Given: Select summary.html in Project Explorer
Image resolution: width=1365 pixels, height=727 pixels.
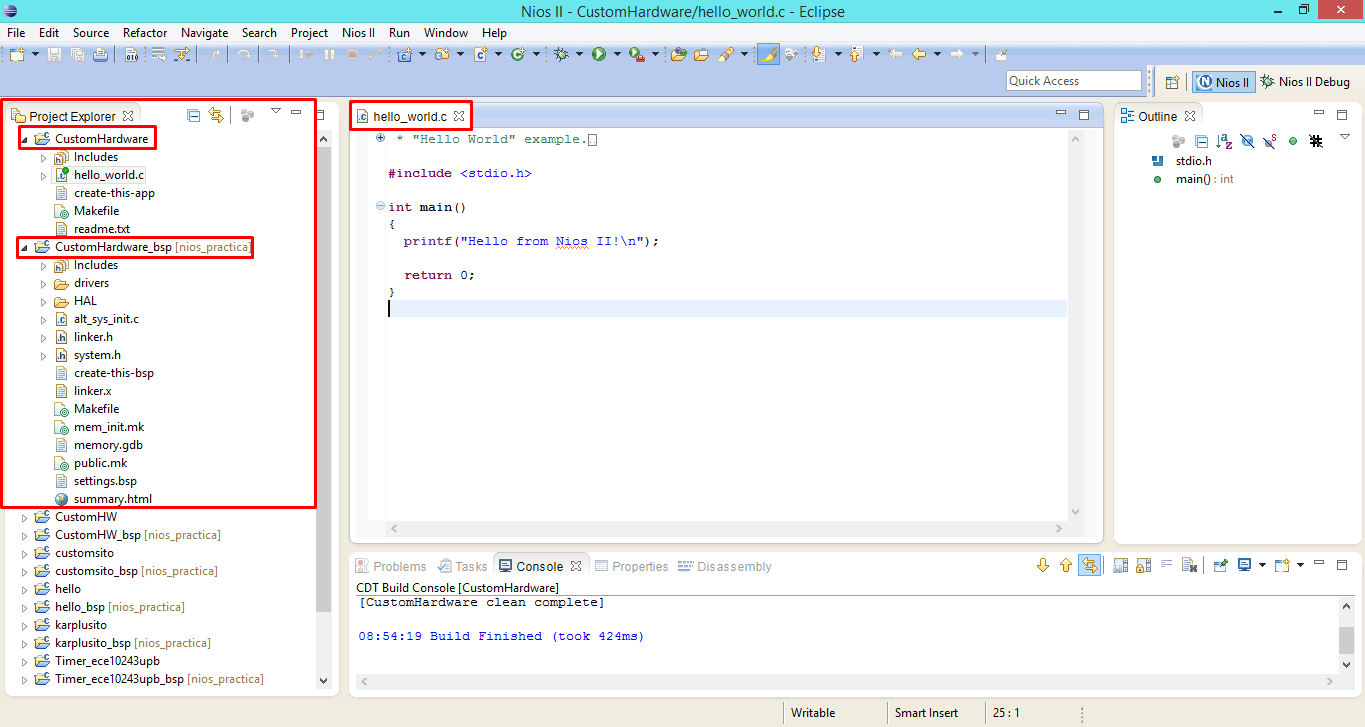Looking at the screenshot, I should 113,499.
